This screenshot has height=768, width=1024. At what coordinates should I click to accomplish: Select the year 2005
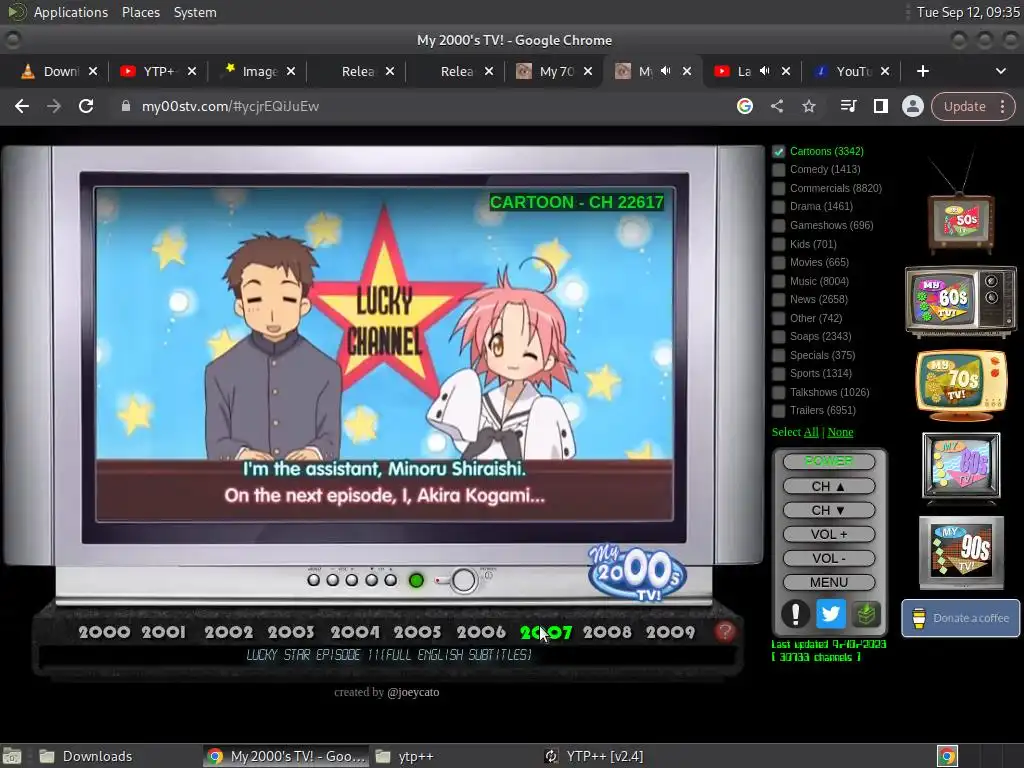[417, 632]
